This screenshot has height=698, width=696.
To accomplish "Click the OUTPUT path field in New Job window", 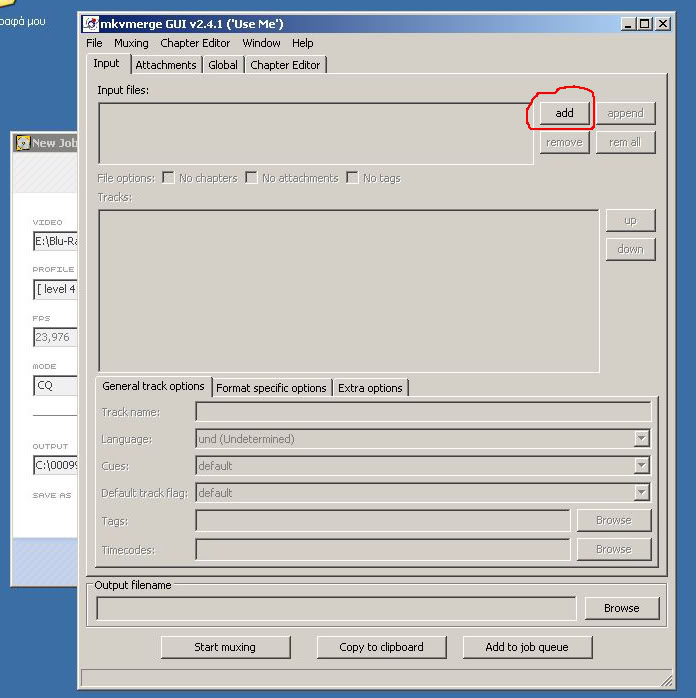I will point(55,465).
